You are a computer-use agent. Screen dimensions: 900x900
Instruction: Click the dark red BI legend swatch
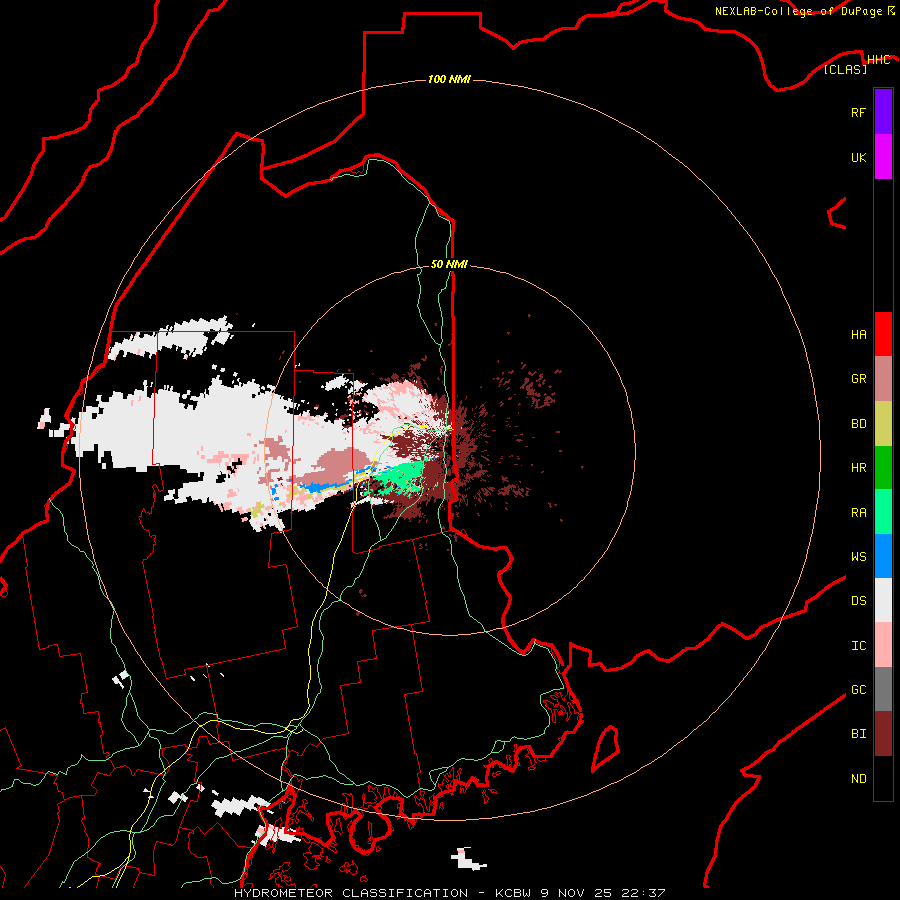(x=883, y=734)
